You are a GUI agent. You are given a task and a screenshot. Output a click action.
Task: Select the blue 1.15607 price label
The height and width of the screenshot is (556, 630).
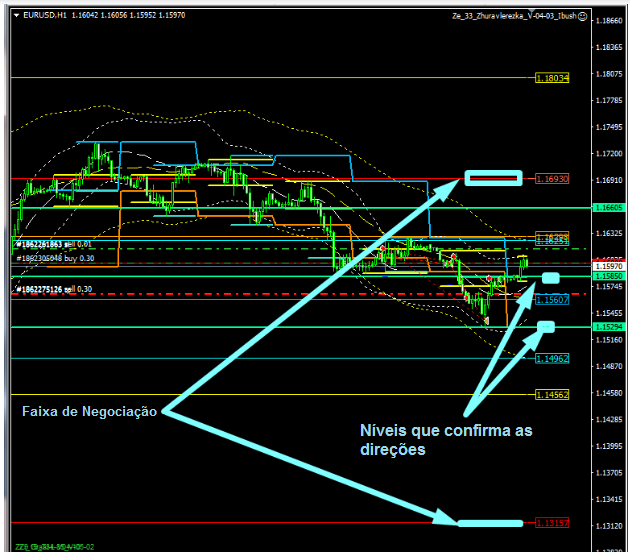pos(552,300)
